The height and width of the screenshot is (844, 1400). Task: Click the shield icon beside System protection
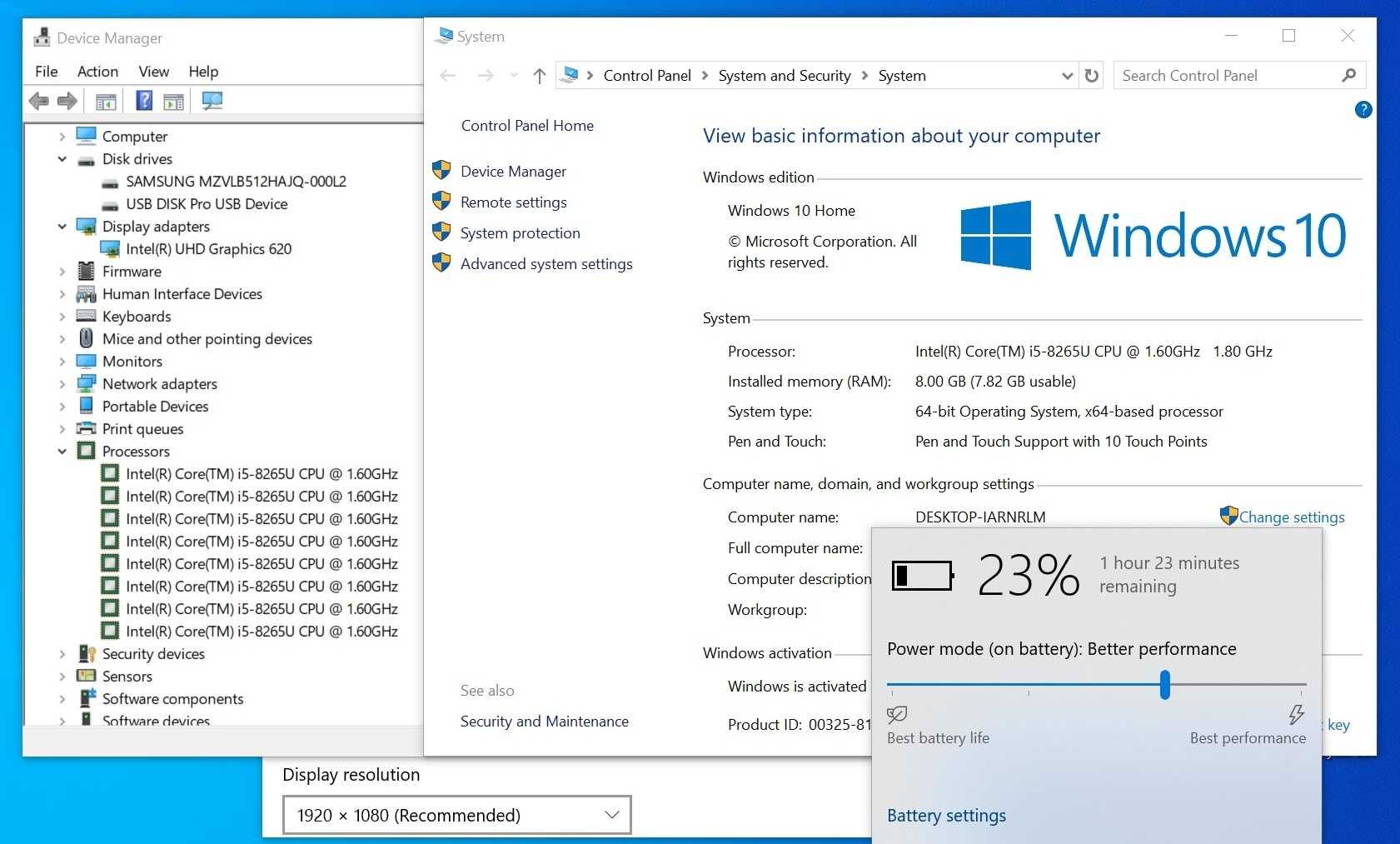(441, 232)
